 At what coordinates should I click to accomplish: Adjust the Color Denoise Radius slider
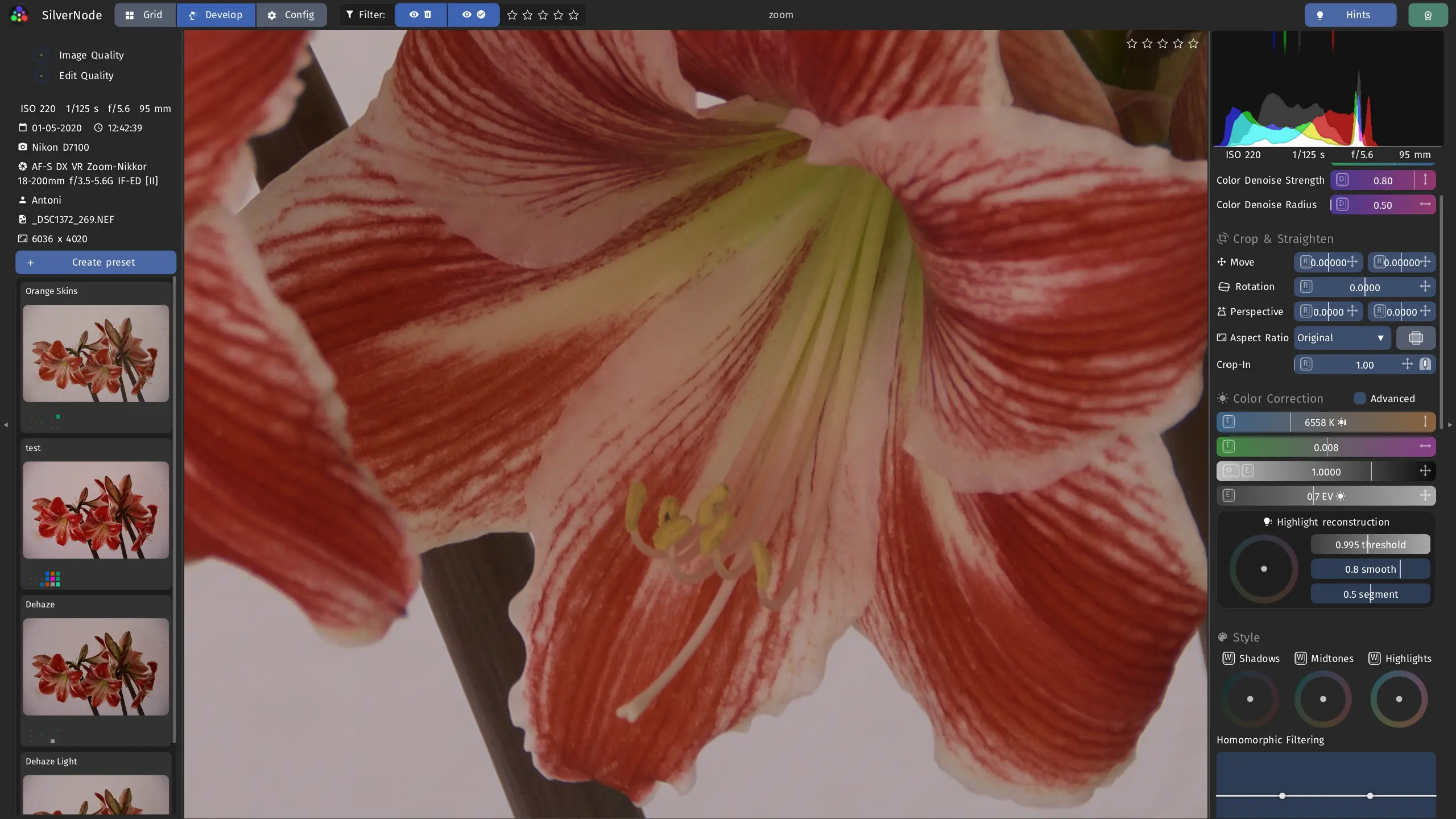[1383, 205]
